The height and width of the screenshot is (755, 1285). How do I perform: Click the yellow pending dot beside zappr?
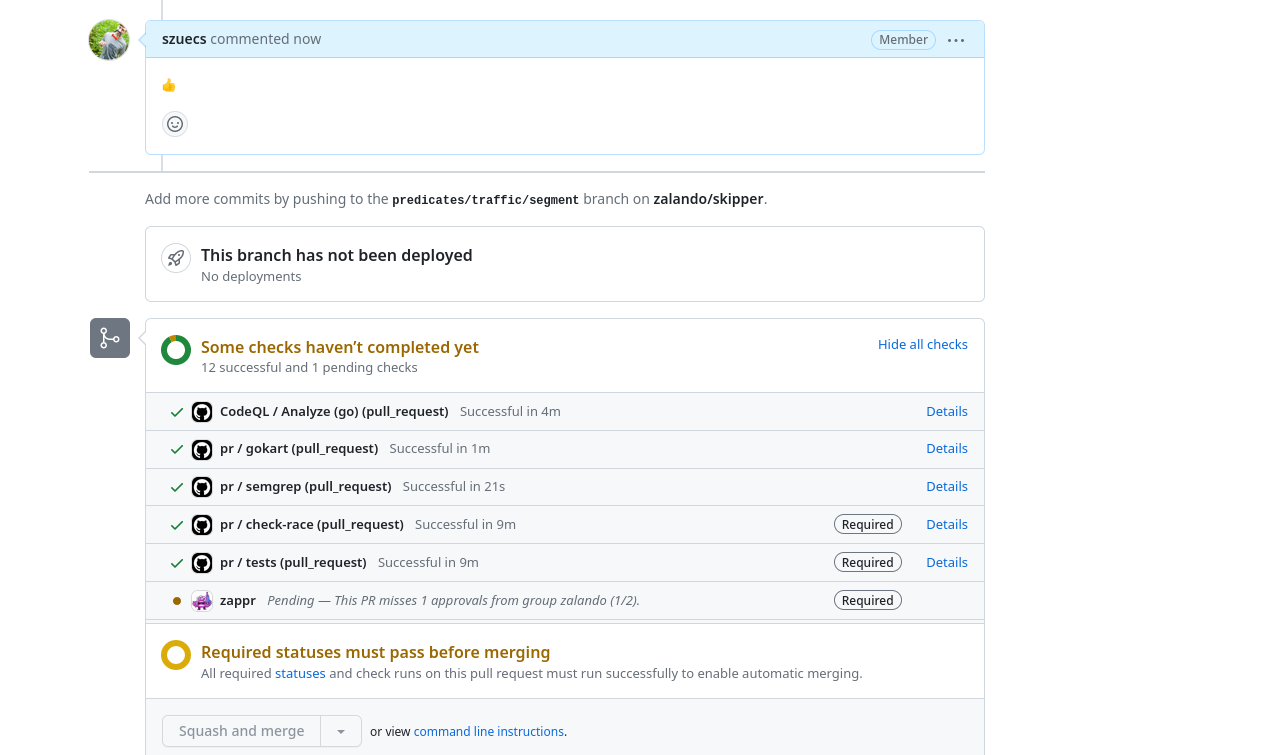pos(177,600)
